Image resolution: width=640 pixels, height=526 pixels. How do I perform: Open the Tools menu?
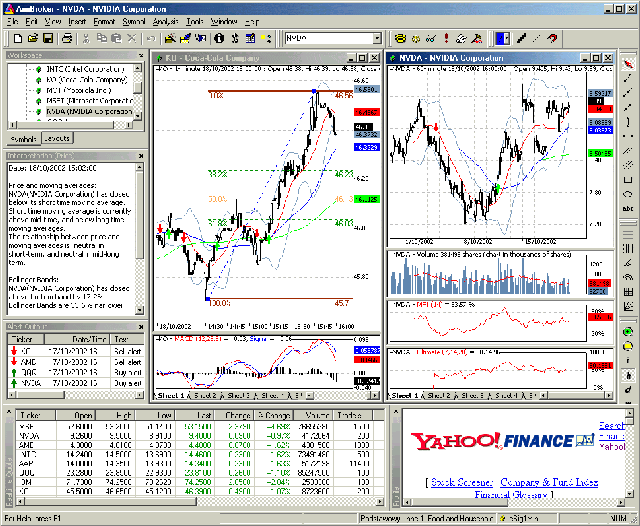coord(195,21)
